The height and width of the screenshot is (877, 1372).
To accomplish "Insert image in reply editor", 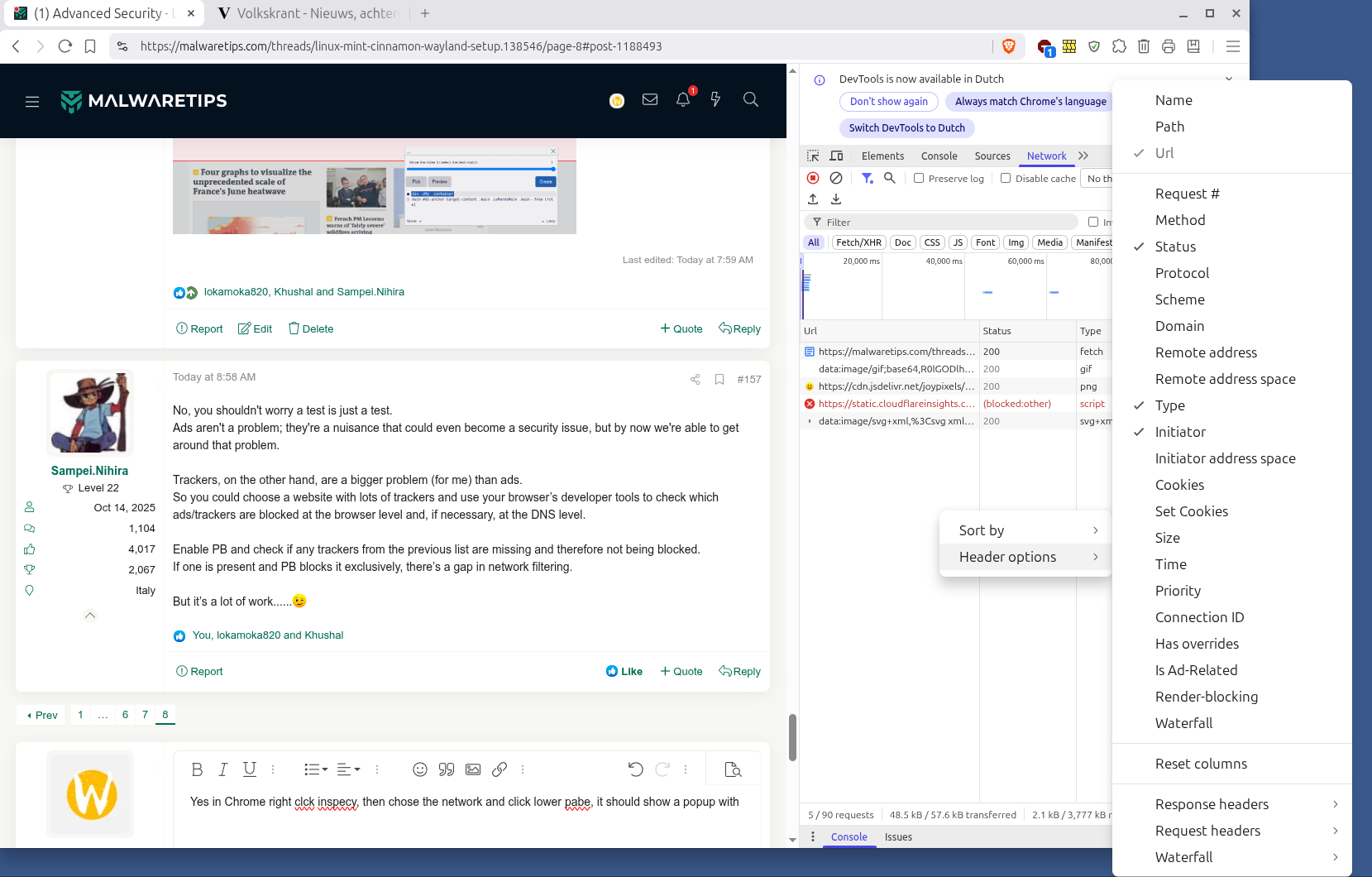I will click(x=473, y=769).
